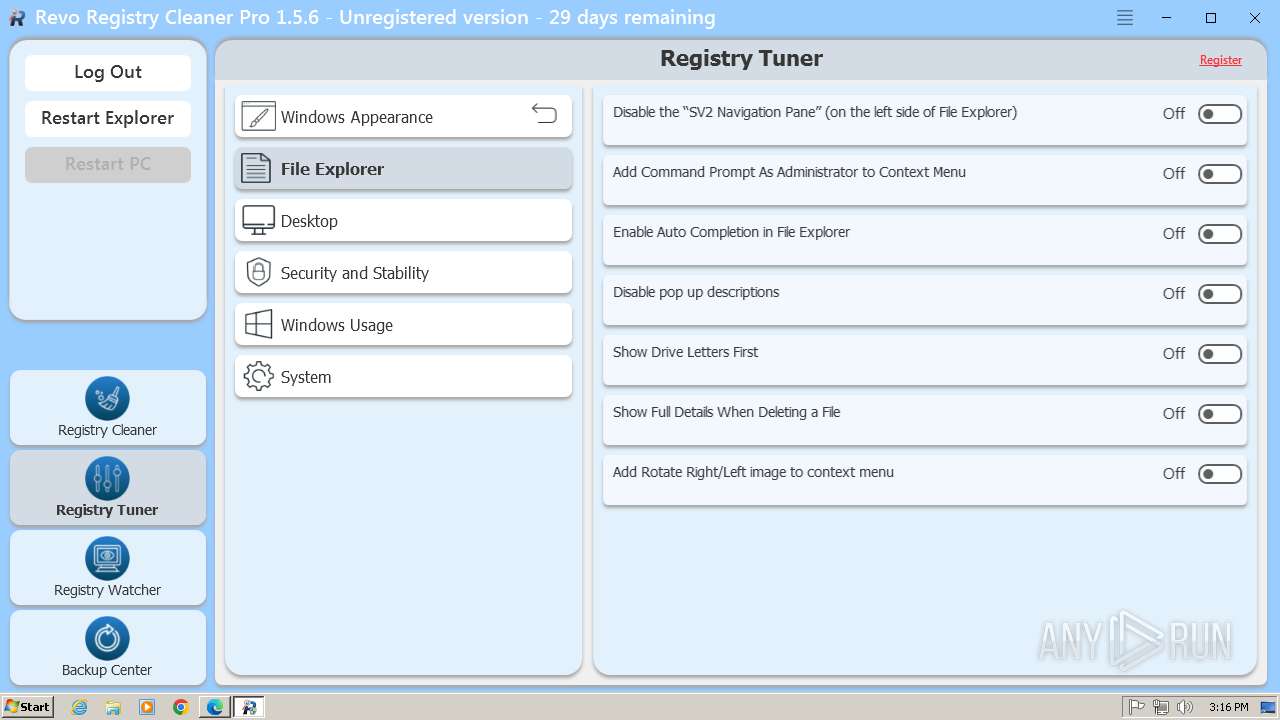Toggle Disable pop up descriptions switch
Image resolution: width=1280 pixels, height=720 pixels.
pos(1220,294)
